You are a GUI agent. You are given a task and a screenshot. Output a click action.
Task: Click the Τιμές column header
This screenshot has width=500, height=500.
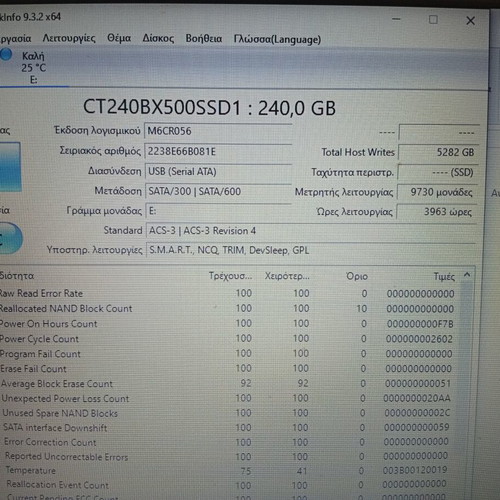point(444,277)
